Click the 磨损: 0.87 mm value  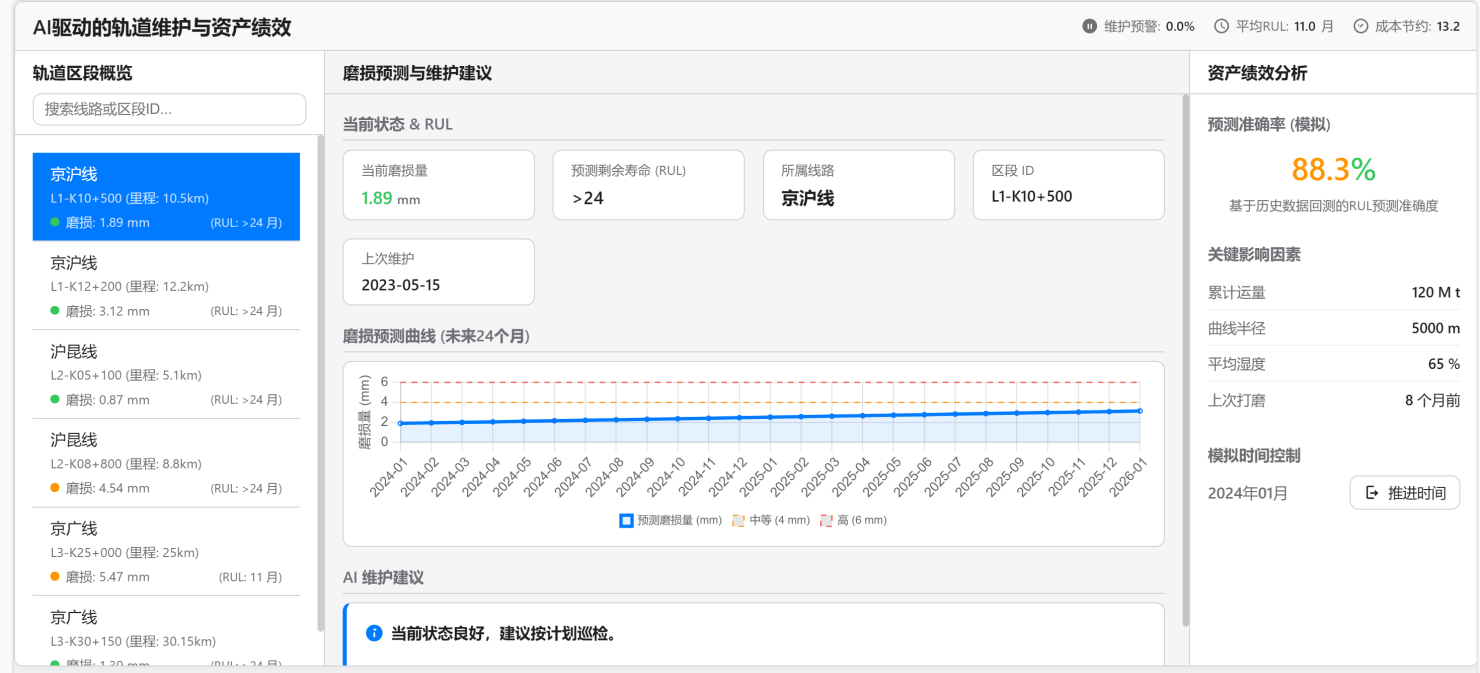point(107,400)
